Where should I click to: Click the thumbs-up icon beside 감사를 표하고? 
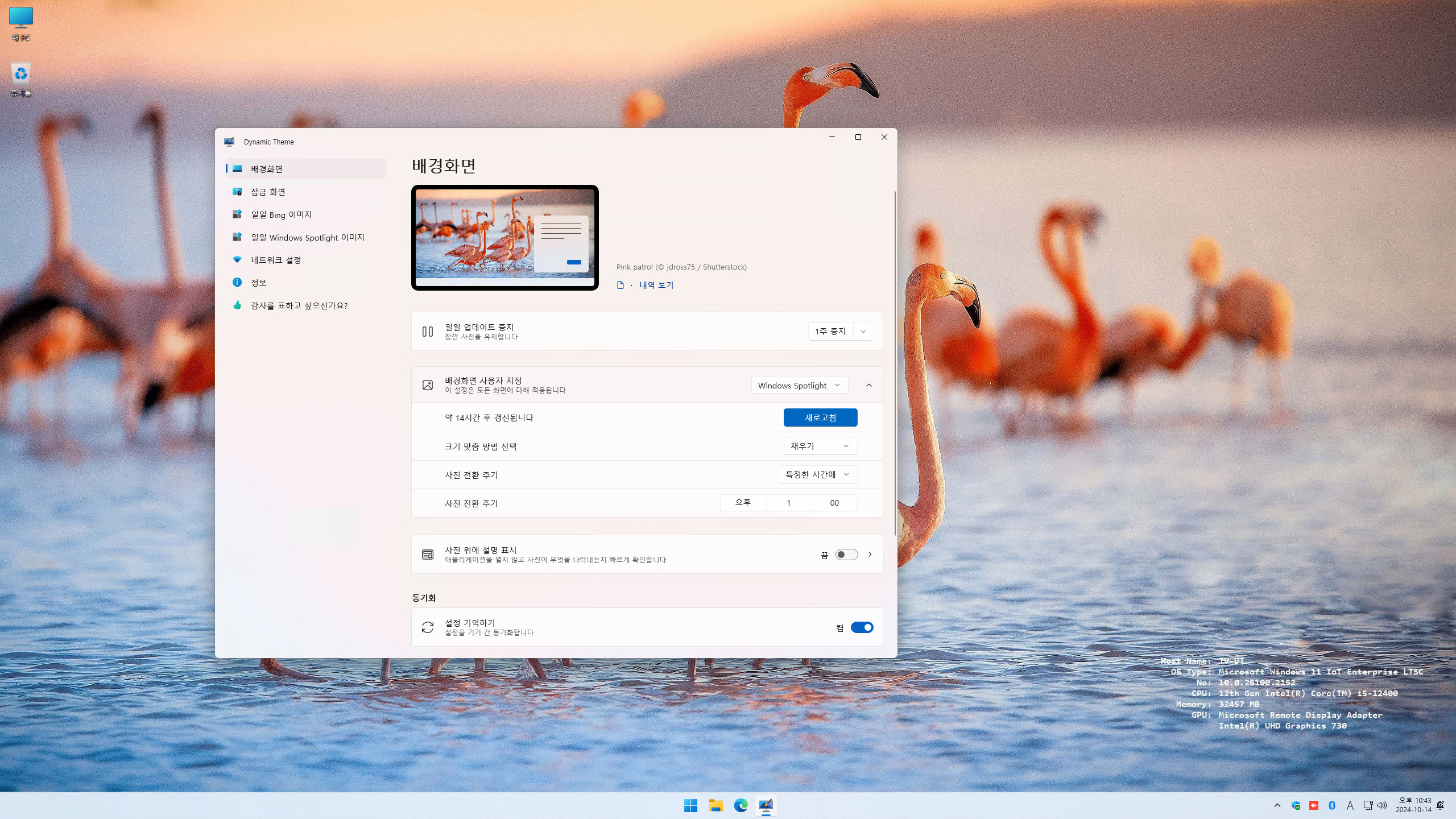pos(237,305)
